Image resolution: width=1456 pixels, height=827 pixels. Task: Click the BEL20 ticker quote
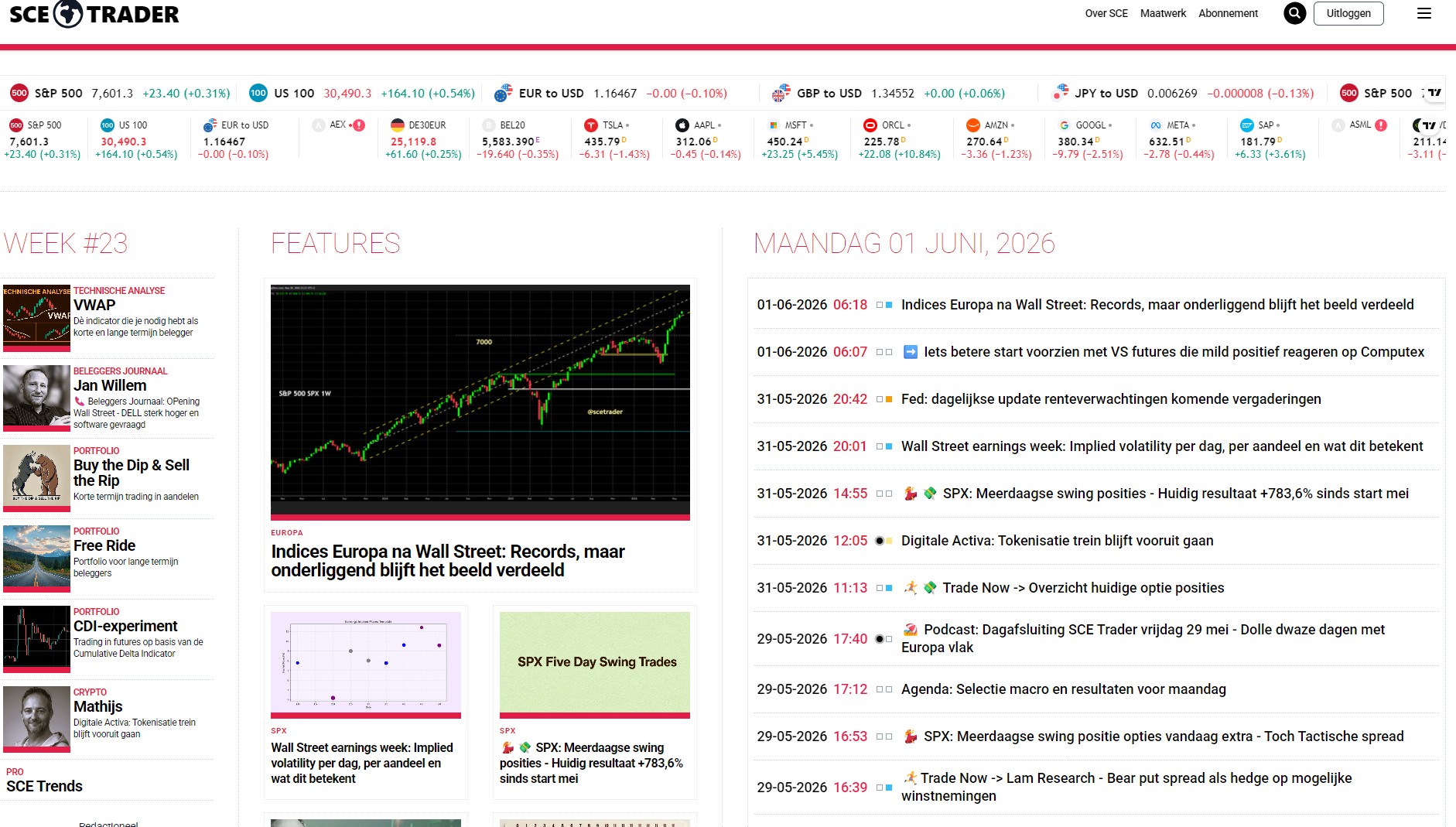pyautogui.click(x=518, y=139)
